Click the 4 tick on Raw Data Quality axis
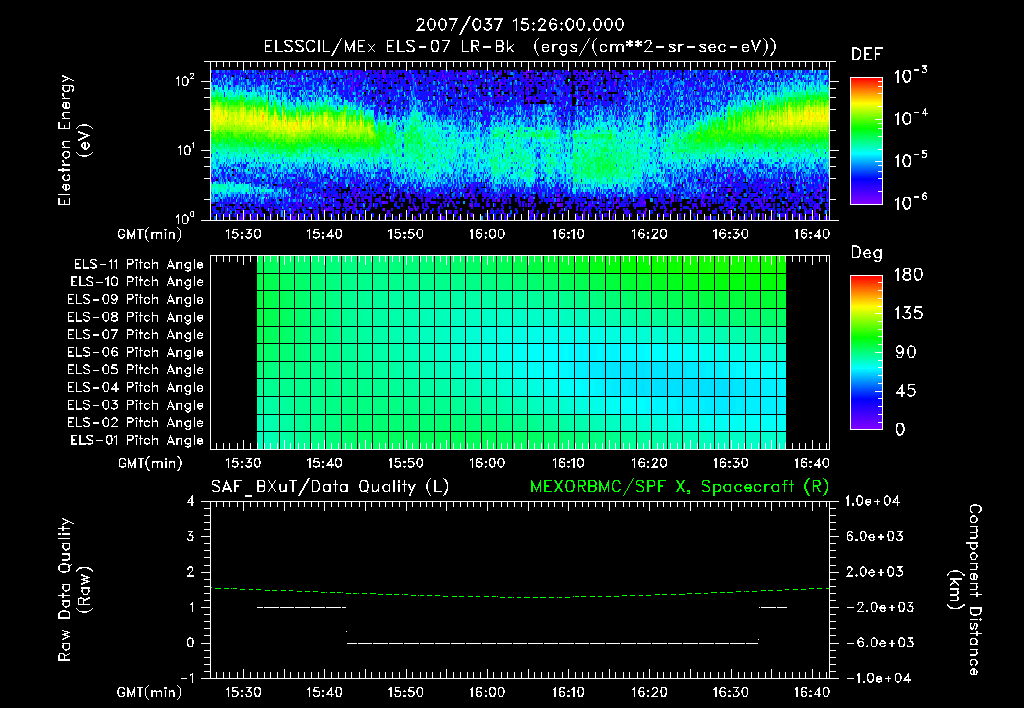The height and width of the screenshot is (708, 1024). point(191,501)
